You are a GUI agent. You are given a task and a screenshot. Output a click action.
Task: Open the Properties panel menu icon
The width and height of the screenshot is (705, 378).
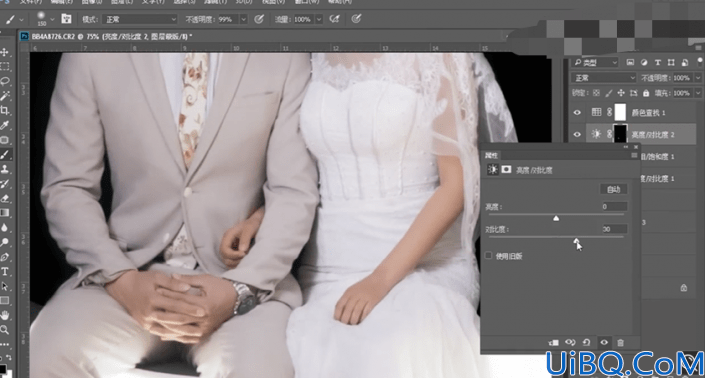634,155
